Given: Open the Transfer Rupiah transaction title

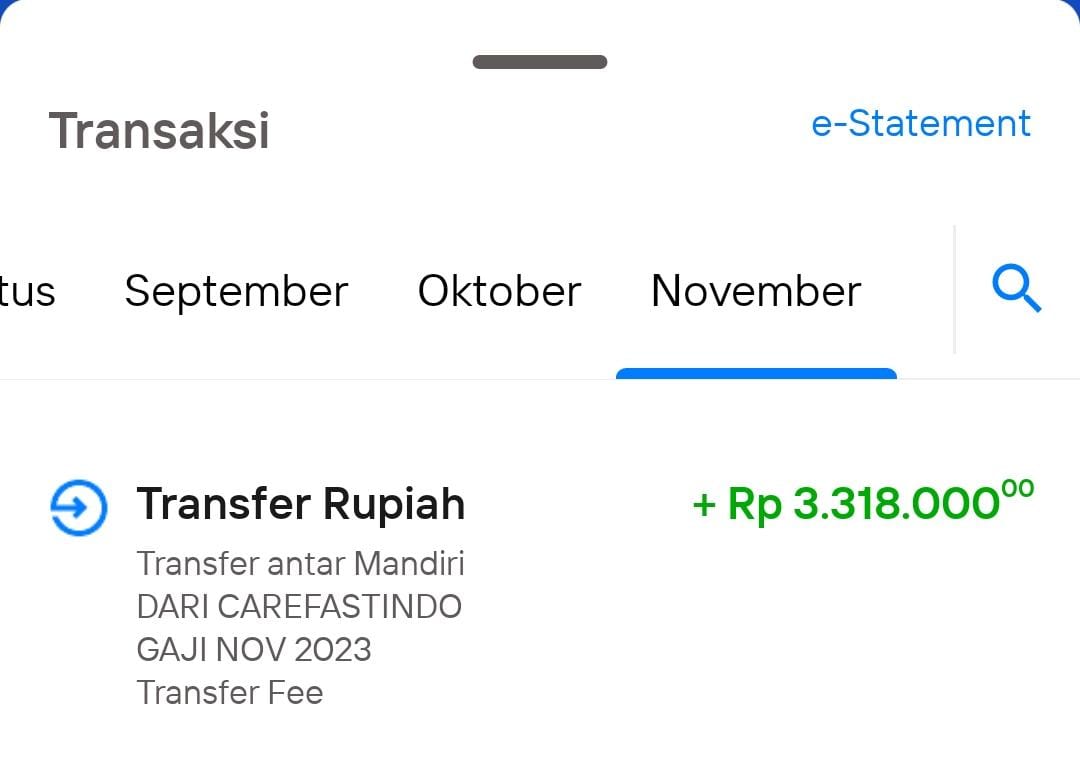Looking at the screenshot, I should tap(301, 504).
